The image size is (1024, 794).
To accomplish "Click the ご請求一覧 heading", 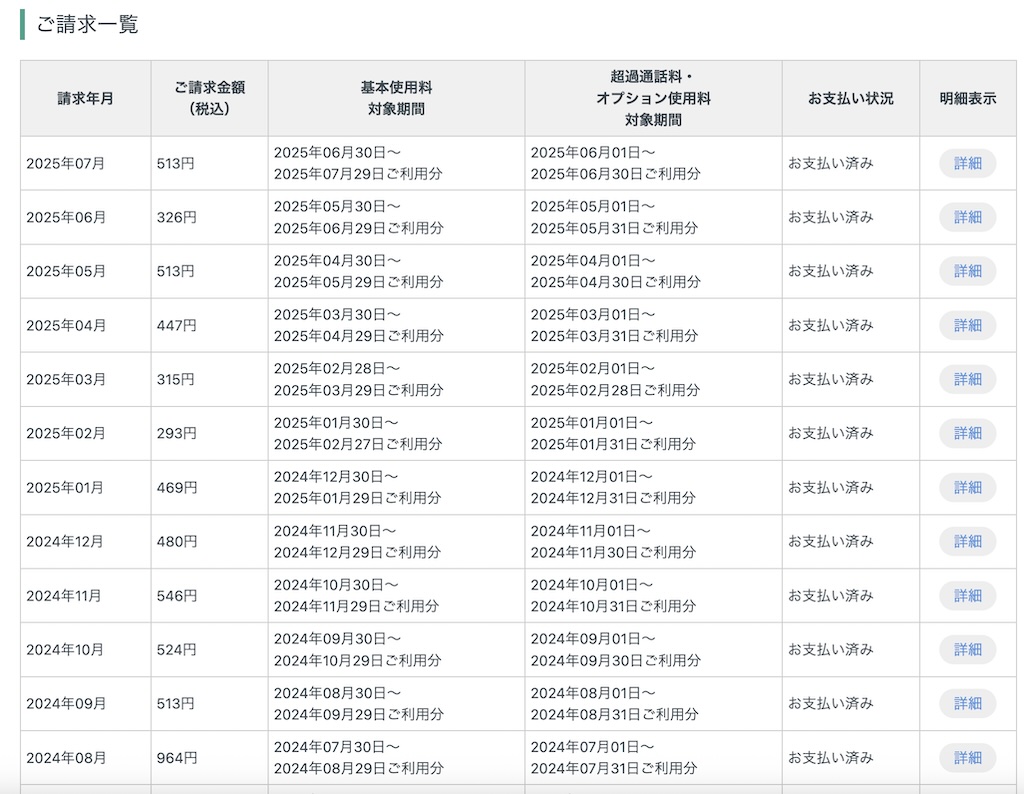I will pos(87,25).
